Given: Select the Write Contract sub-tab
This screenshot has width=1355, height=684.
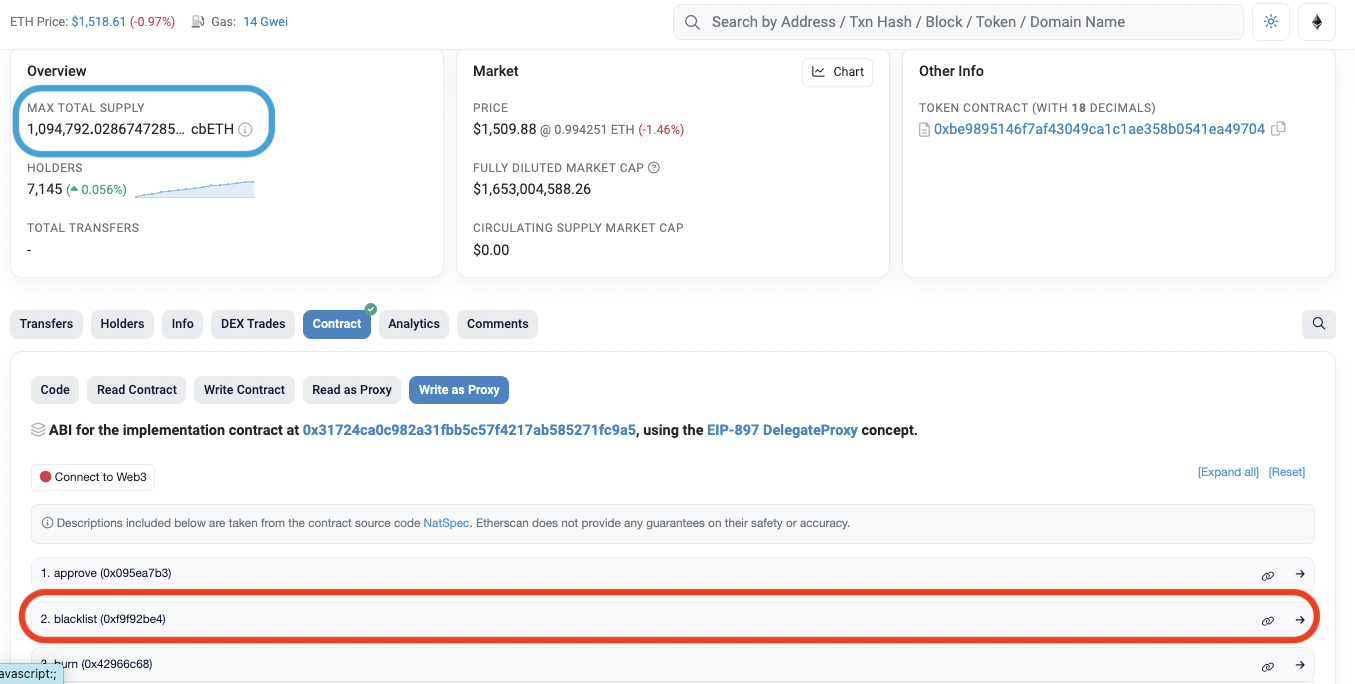Looking at the screenshot, I should (x=245, y=390).
